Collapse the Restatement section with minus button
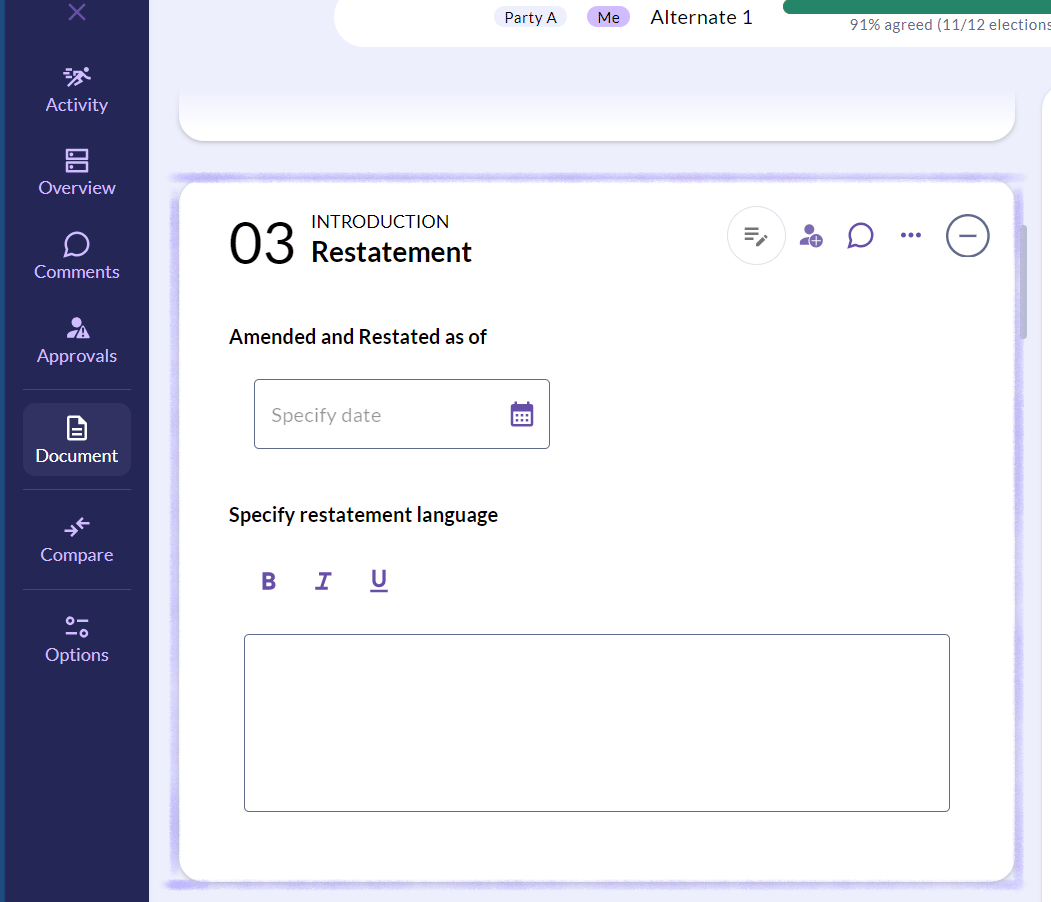The height and width of the screenshot is (902, 1051). pyautogui.click(x=967, y=236)
